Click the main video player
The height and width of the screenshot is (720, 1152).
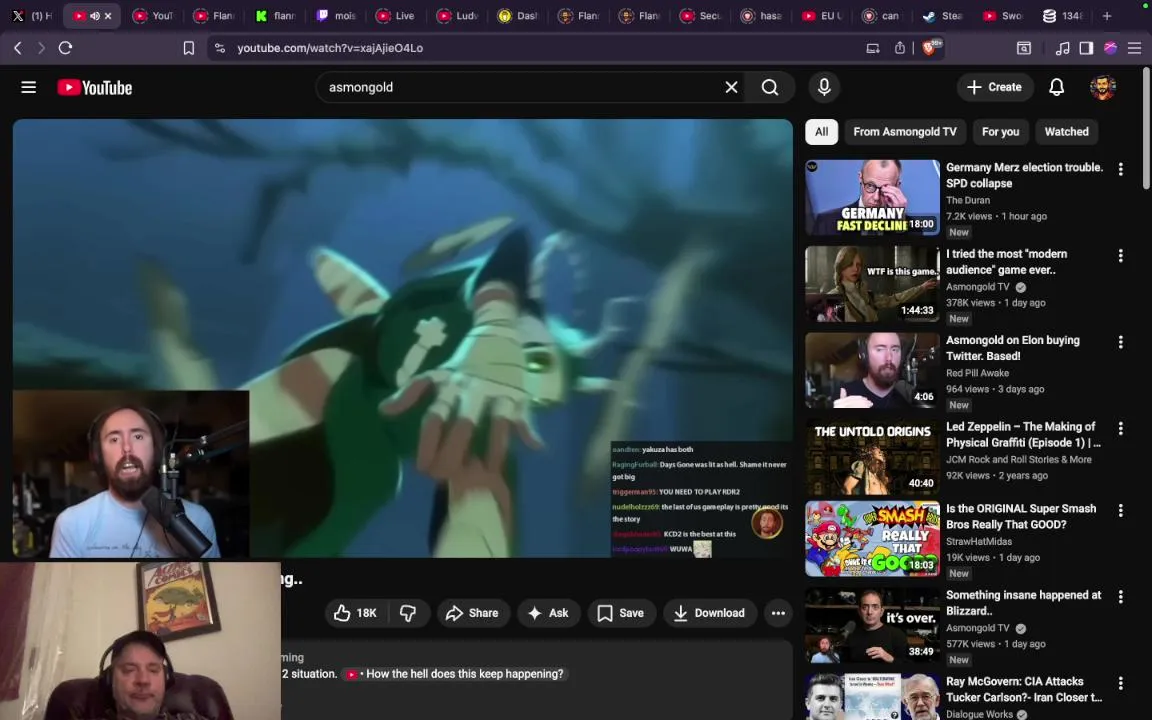point(403,338)
